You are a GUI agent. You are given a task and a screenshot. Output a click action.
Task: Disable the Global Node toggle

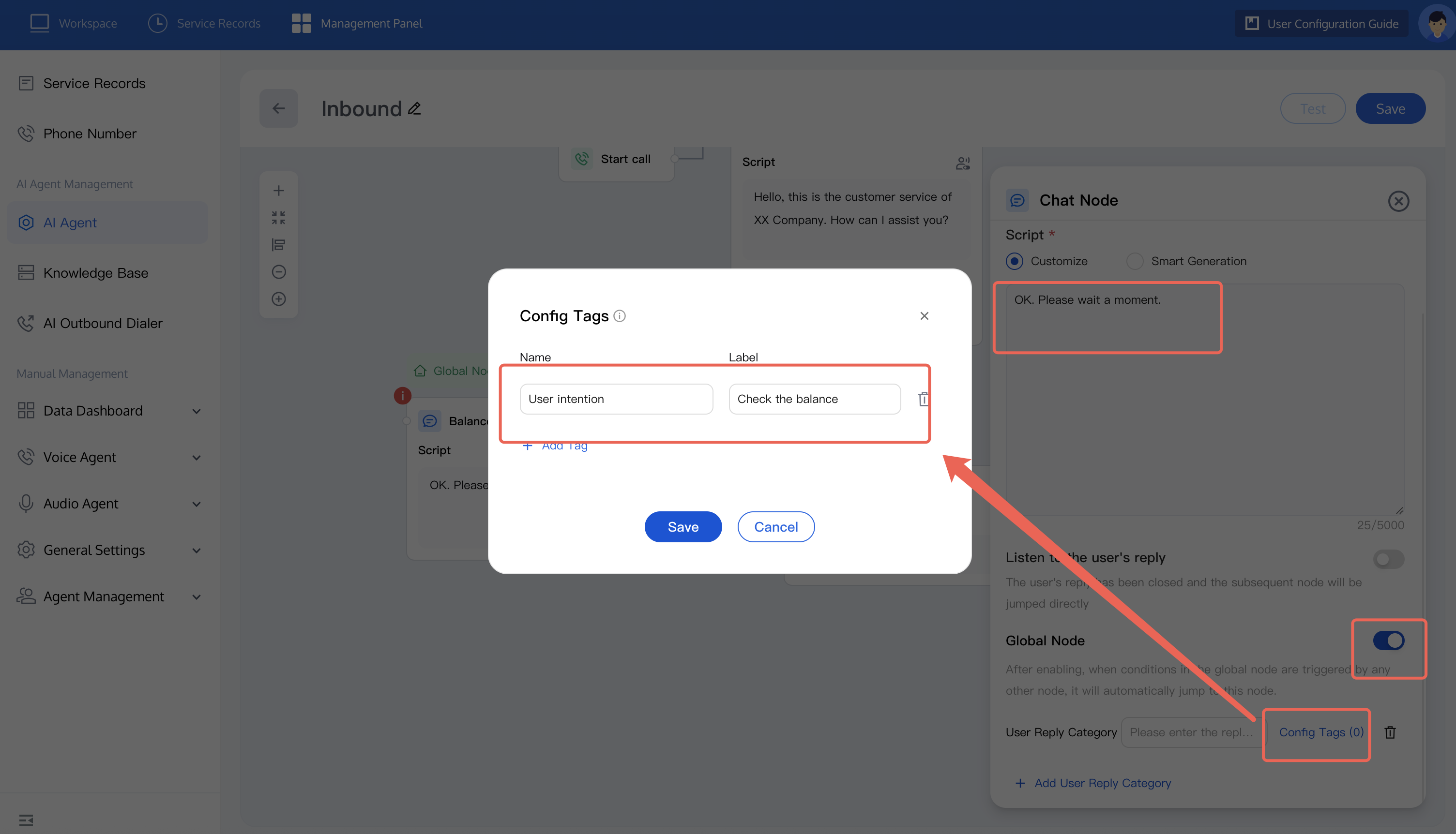tap(1388, 640)
